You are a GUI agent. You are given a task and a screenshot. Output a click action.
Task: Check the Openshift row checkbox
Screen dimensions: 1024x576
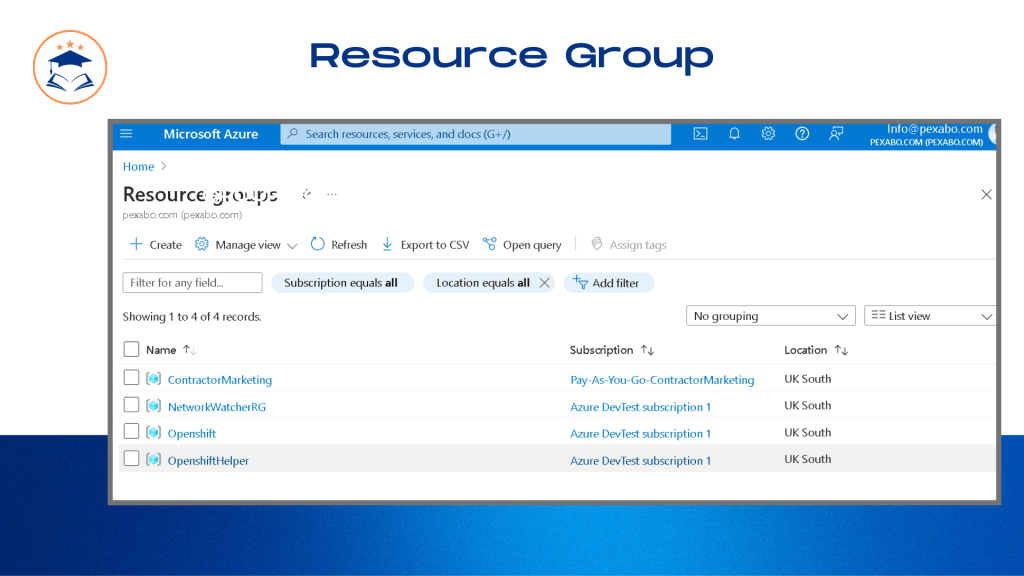pos(131,432)
